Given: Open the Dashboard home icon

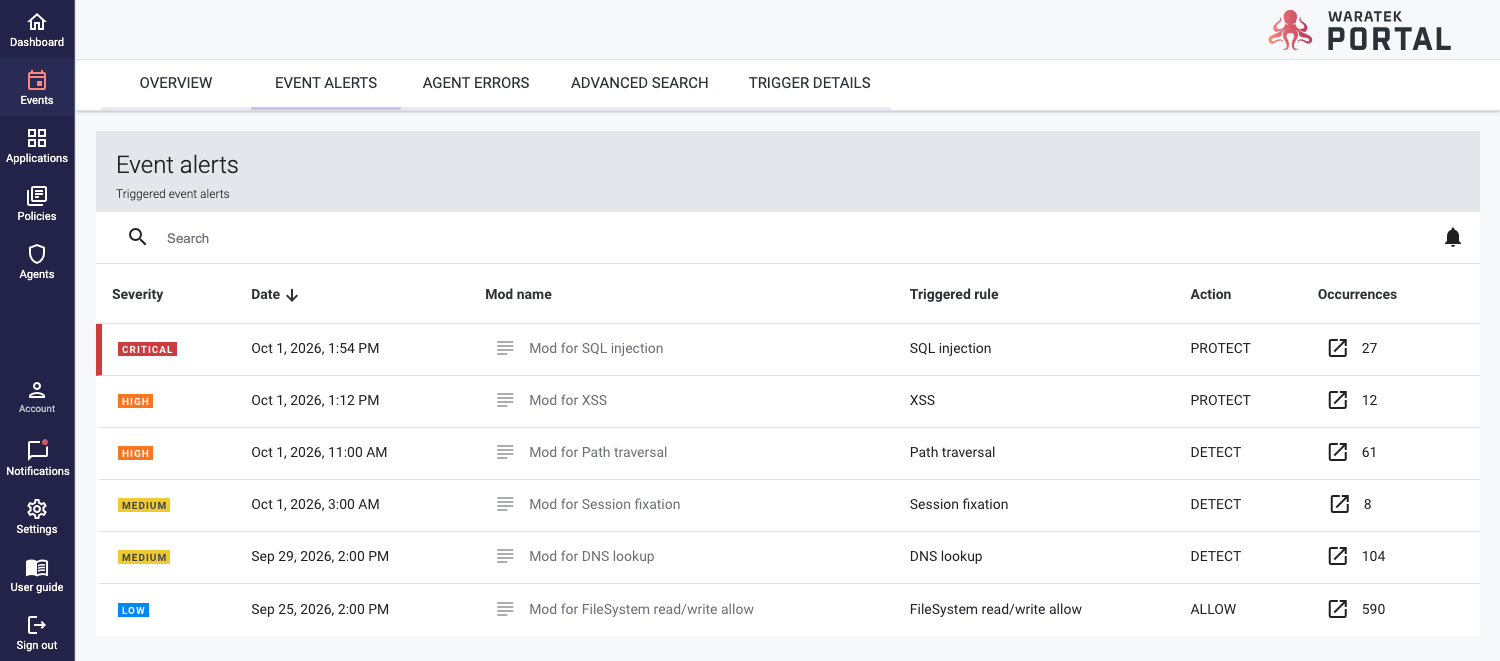Looking at the screenshot, I should pos(37,22).
